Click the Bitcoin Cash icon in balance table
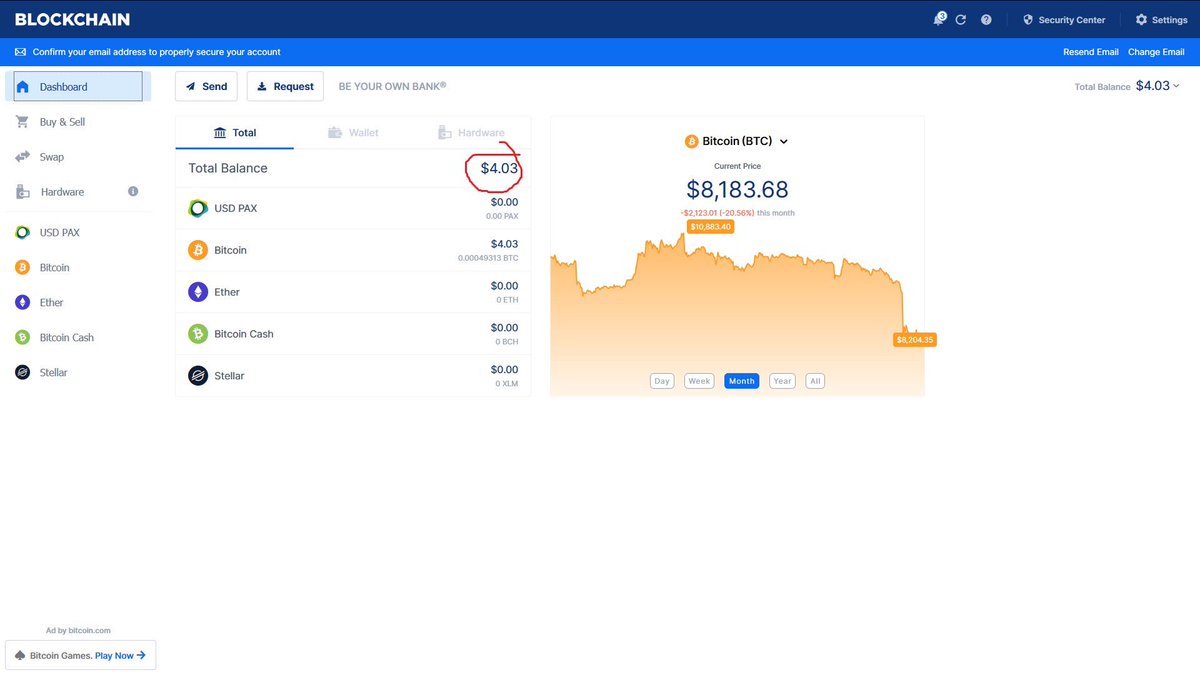1200x675 pixels. click(198, 334)
